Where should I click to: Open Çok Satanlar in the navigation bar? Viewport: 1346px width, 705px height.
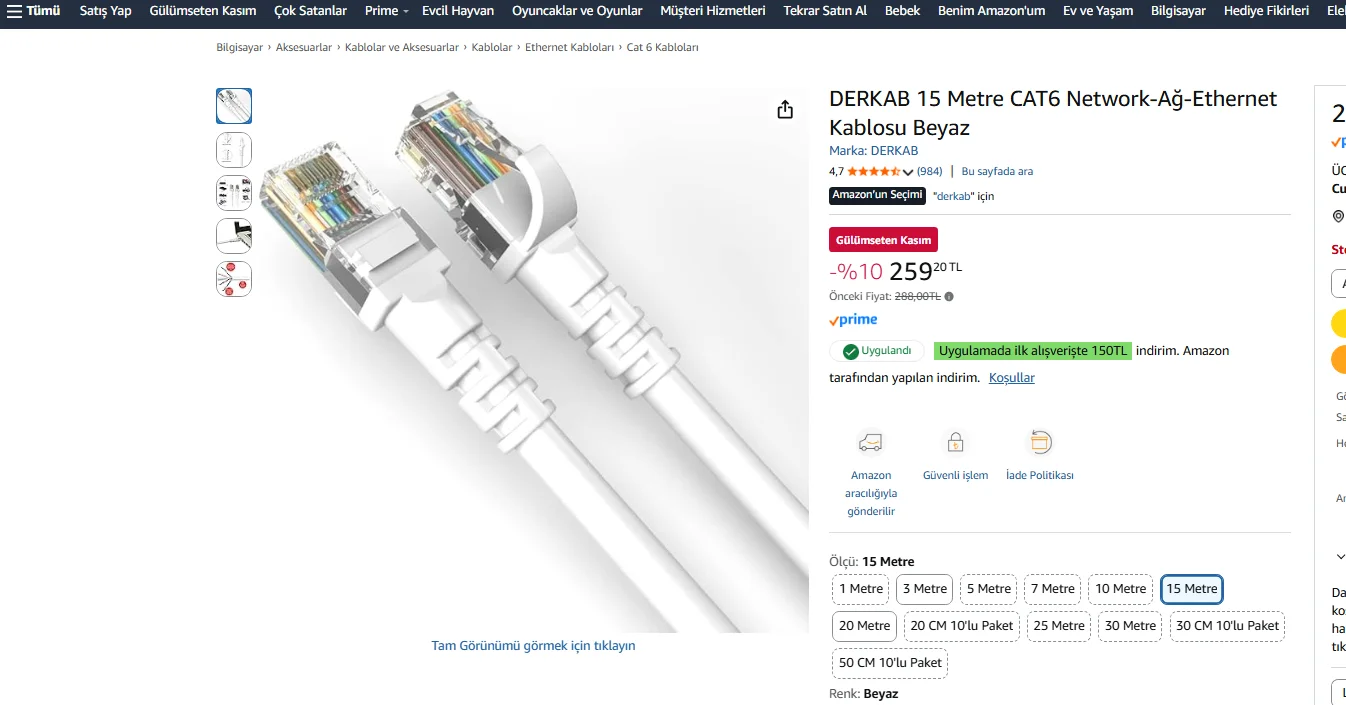(x=310, y=11)
